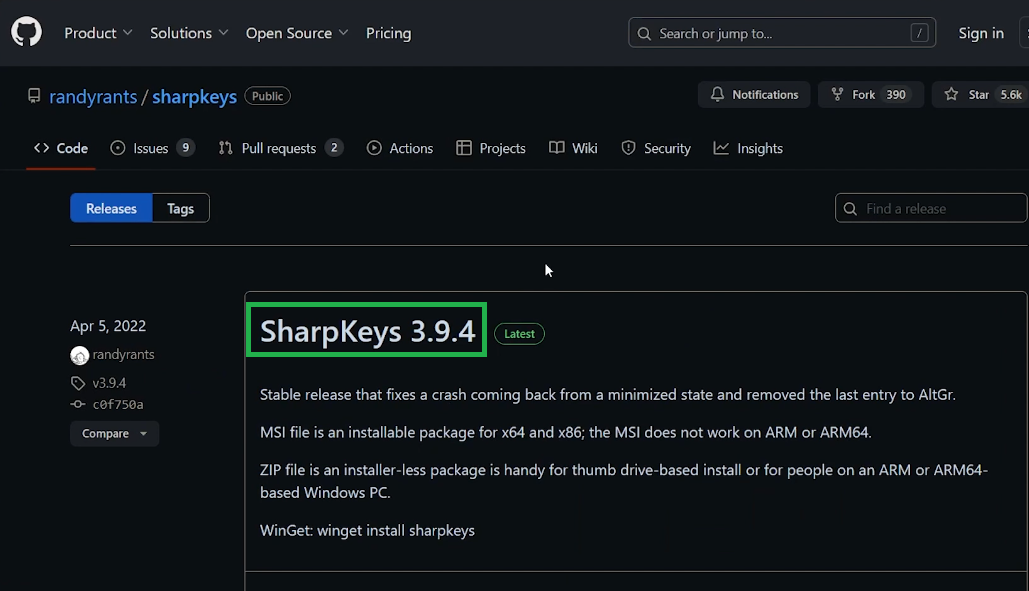Focus the Find a release field

(x=931, y=208)
